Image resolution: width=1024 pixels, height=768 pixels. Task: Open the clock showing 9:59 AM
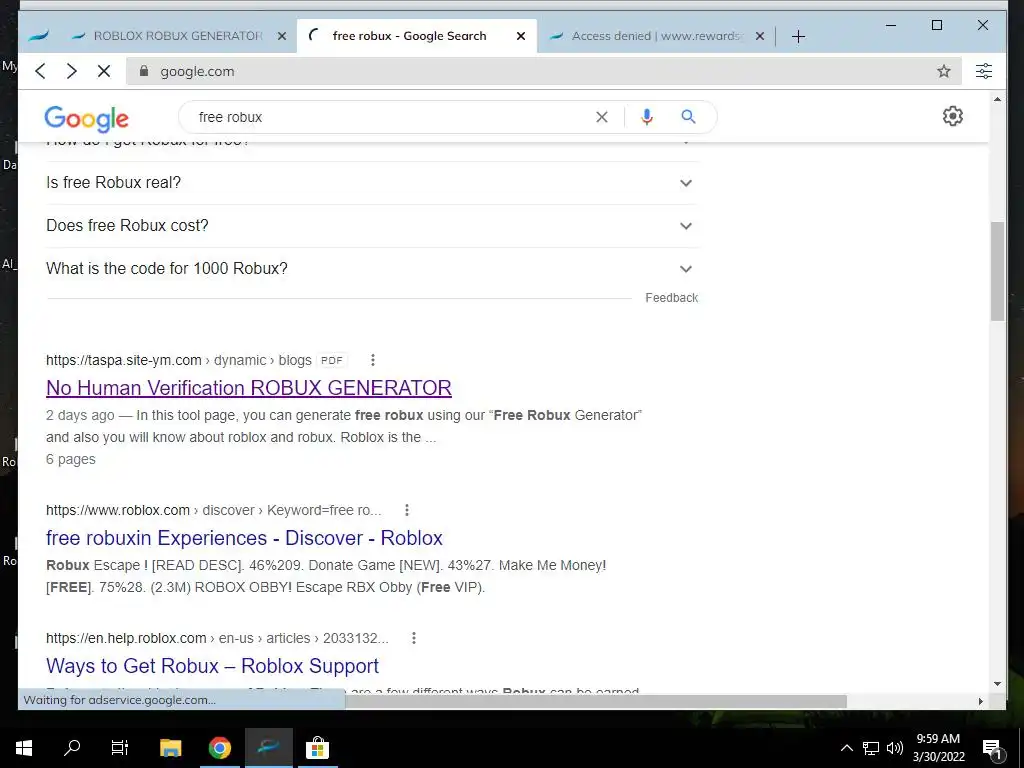coord(938,748)
